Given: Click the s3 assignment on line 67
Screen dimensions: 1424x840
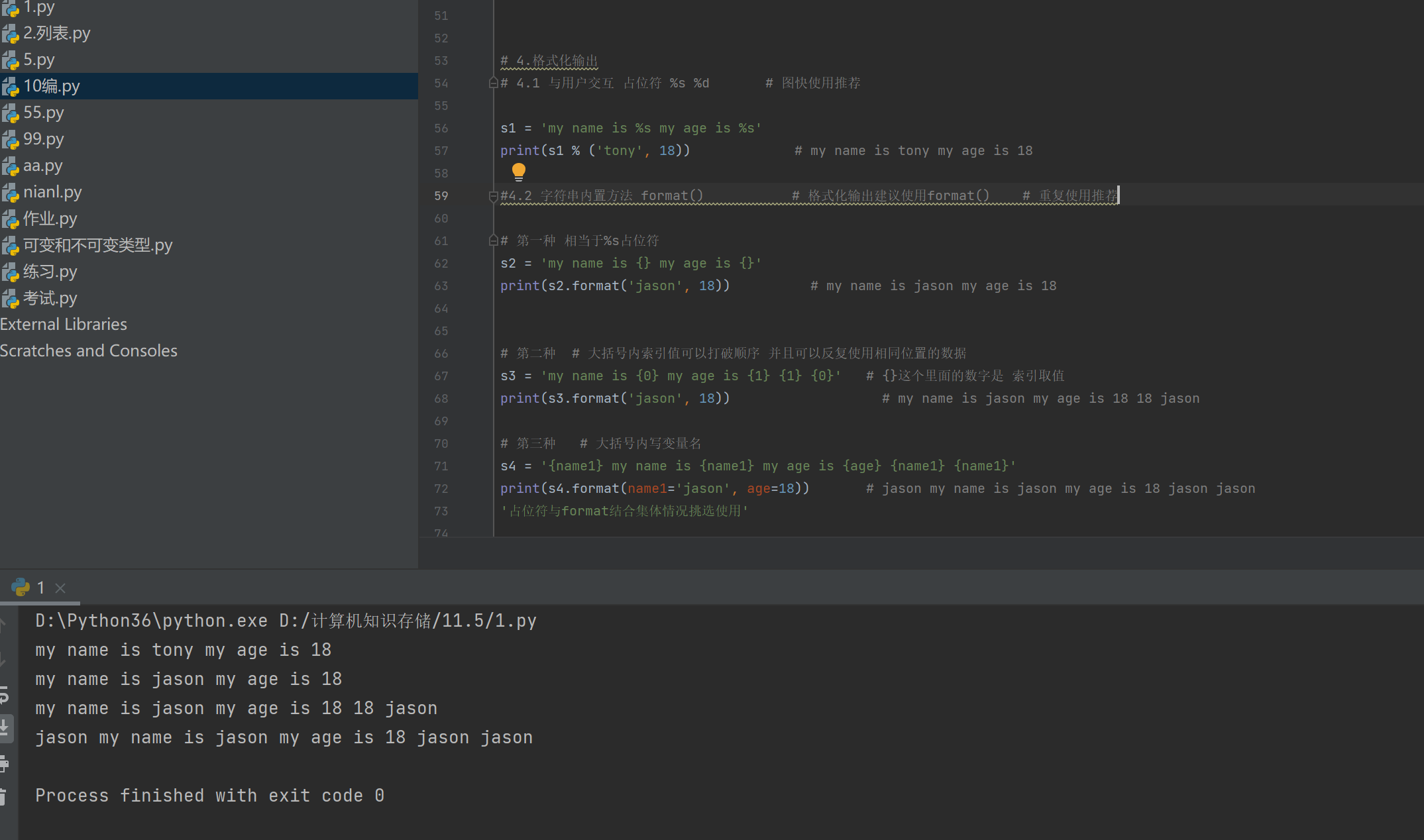Looking at the screenshot, I should tap(671, 376).
